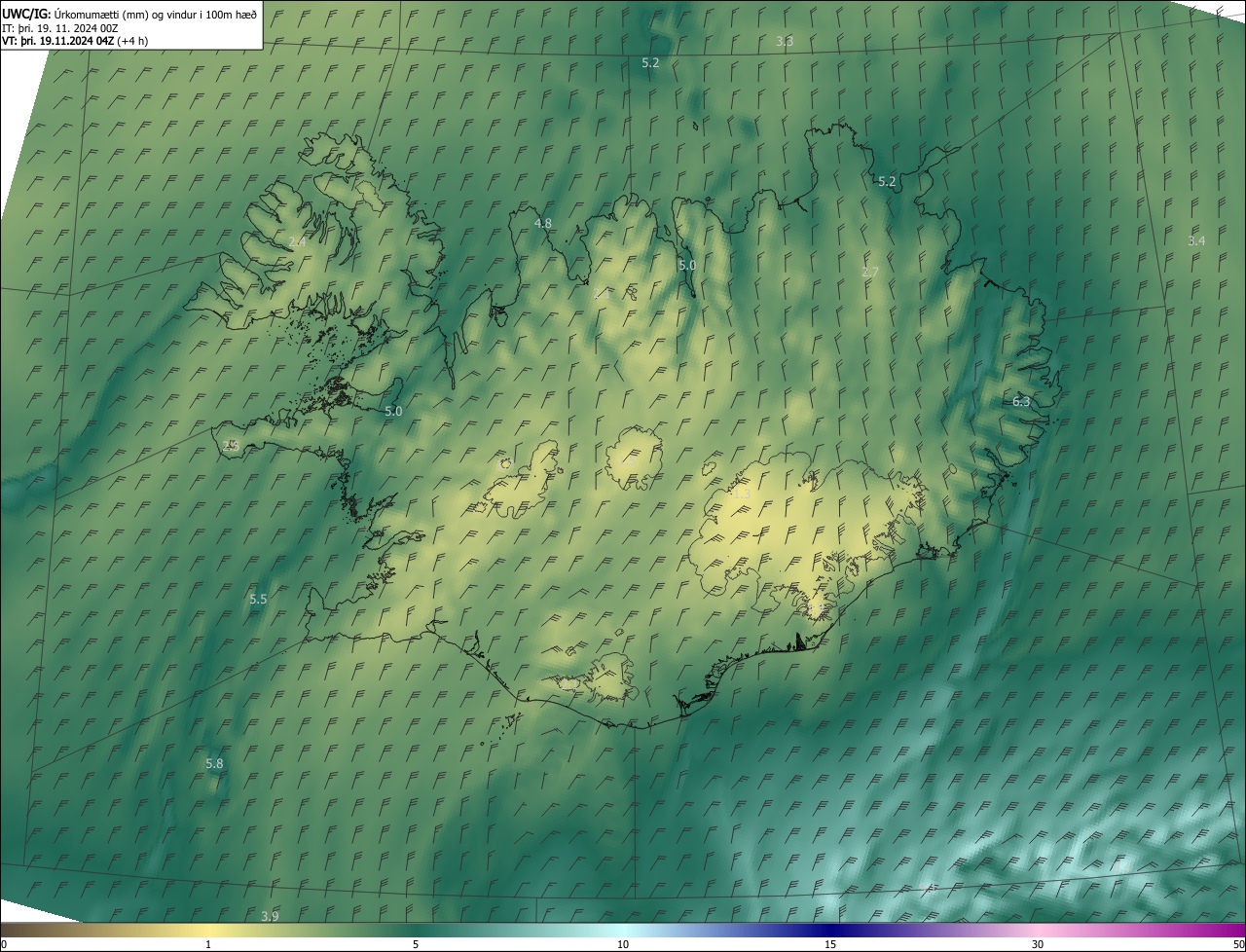Click the colorbar tick label 30
This screenshot has height=952, width=1246.
(1038, 944)
